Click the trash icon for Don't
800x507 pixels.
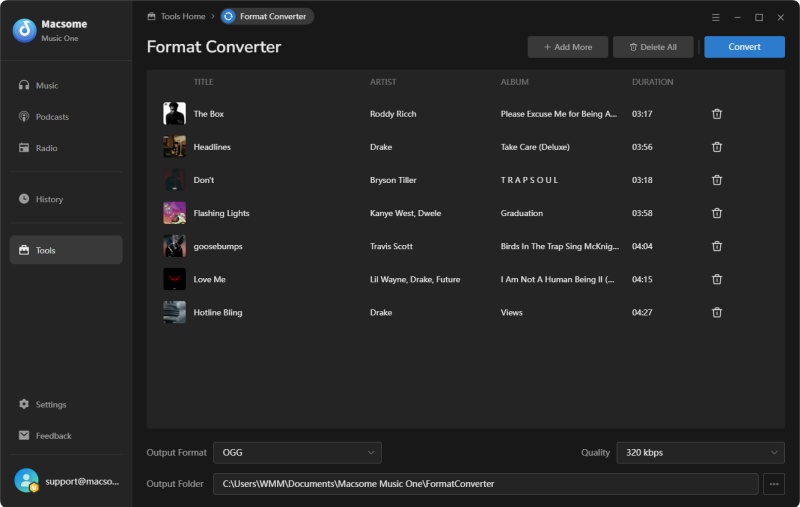(717, 180)
